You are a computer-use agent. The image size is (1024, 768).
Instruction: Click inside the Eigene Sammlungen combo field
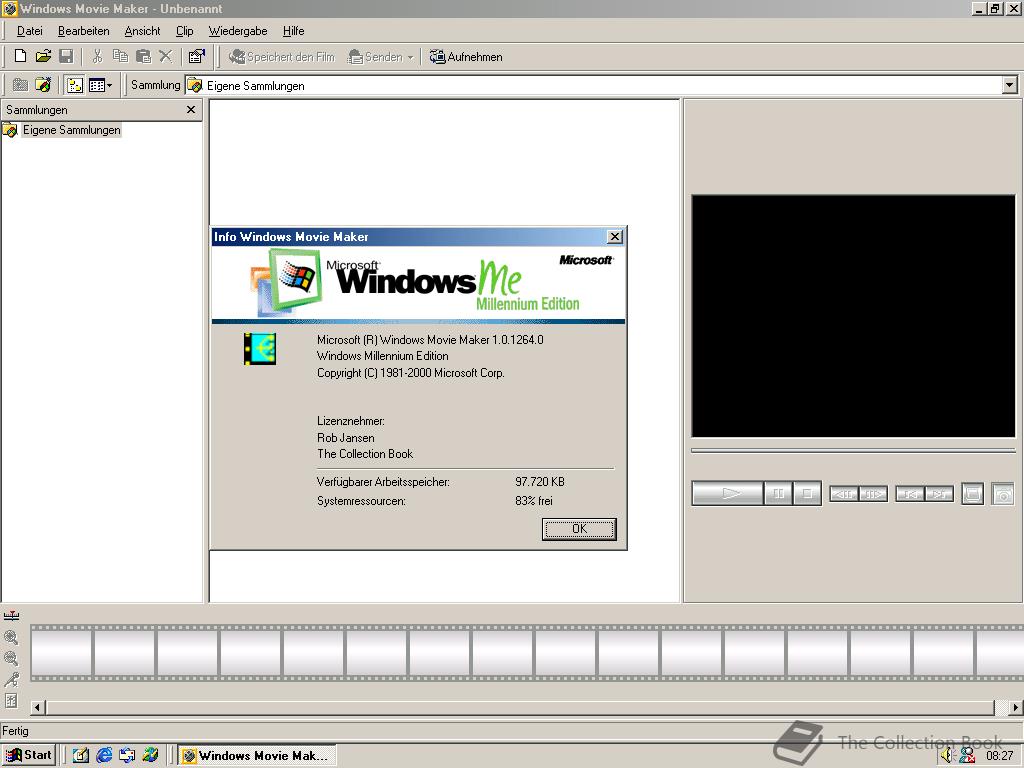click(594, 85)
